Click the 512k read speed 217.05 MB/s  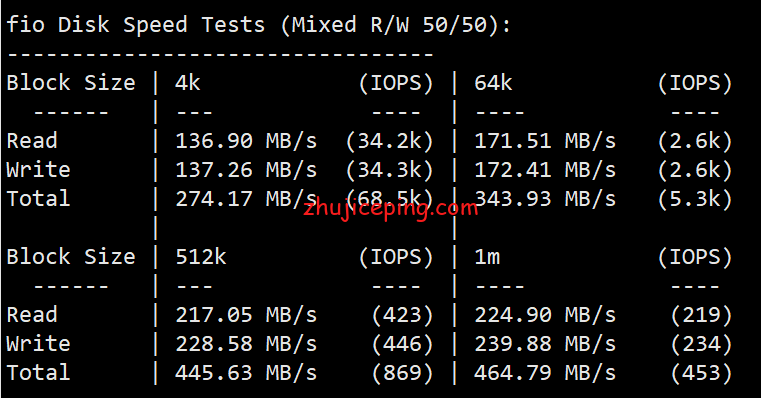pos(246,315)
